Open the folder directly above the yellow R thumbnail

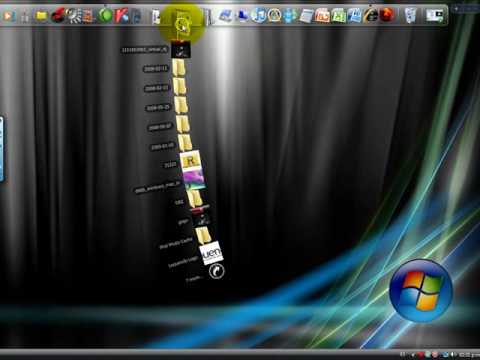click(x=185, y=143)
